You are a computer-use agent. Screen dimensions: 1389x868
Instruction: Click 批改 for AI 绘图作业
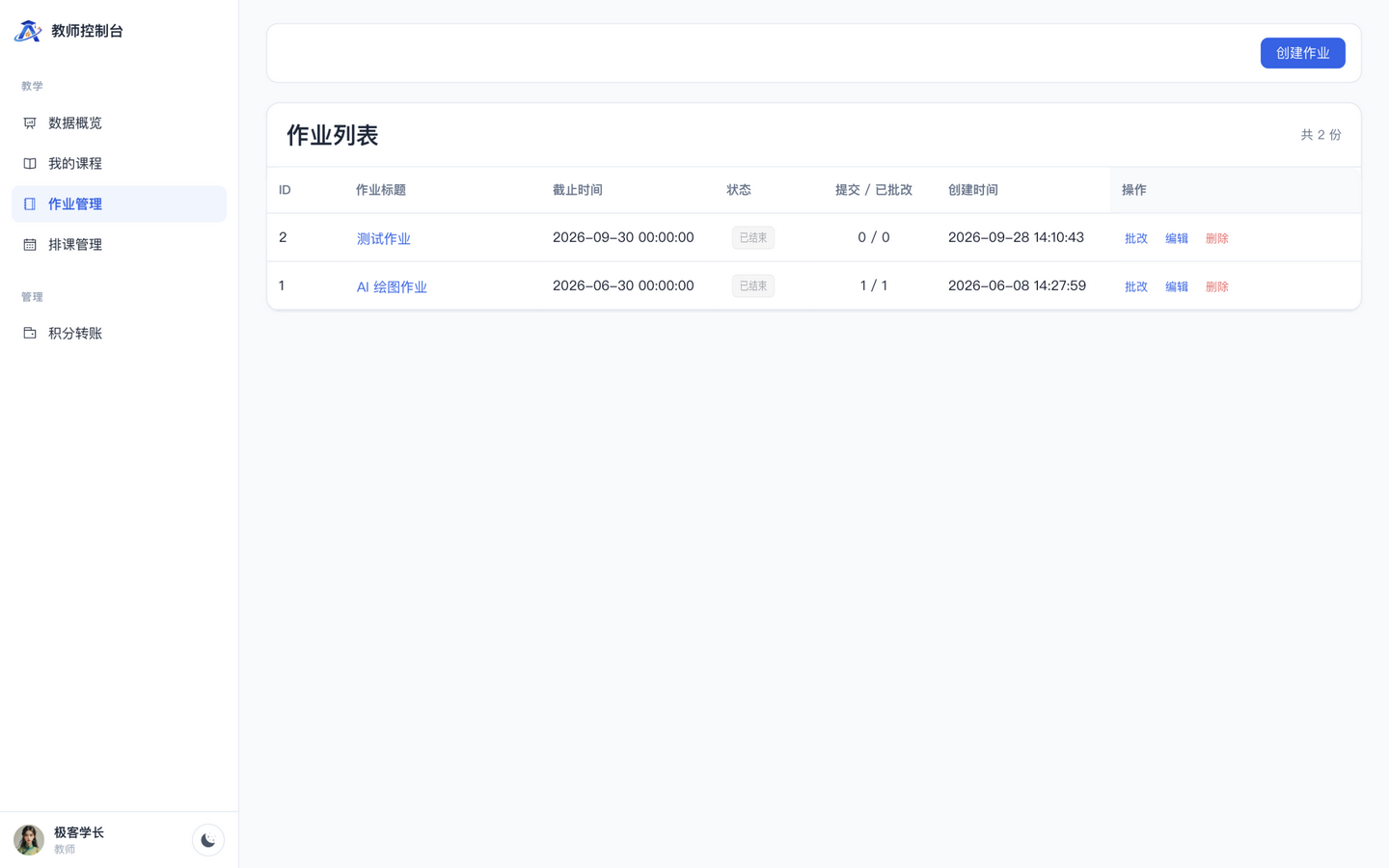coord(1136,286)
